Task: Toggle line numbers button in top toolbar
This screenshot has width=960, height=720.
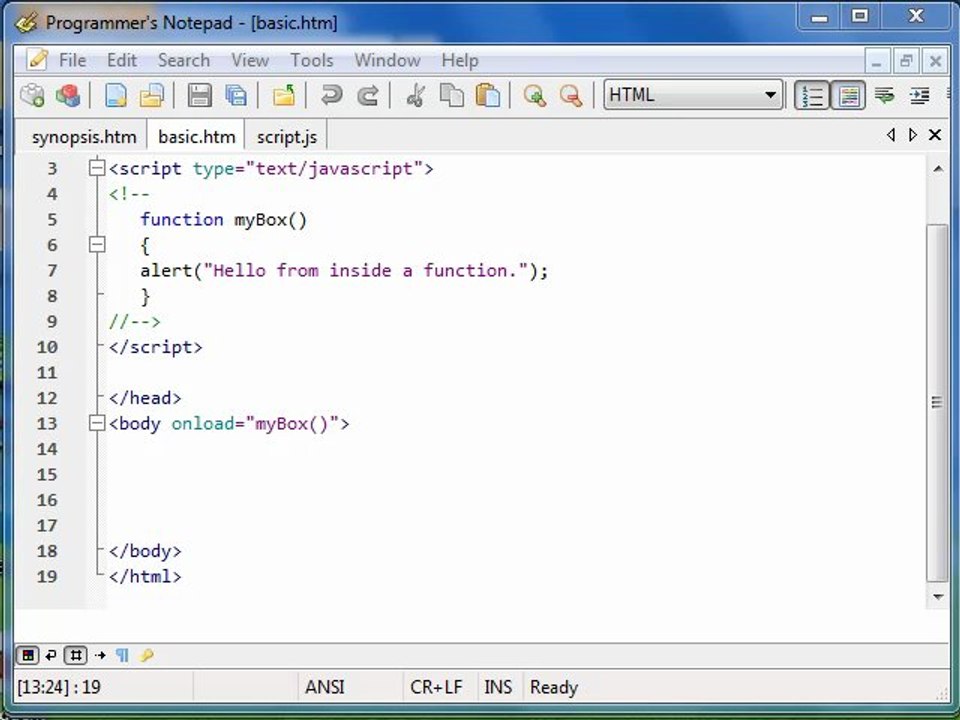Action: 812,96
